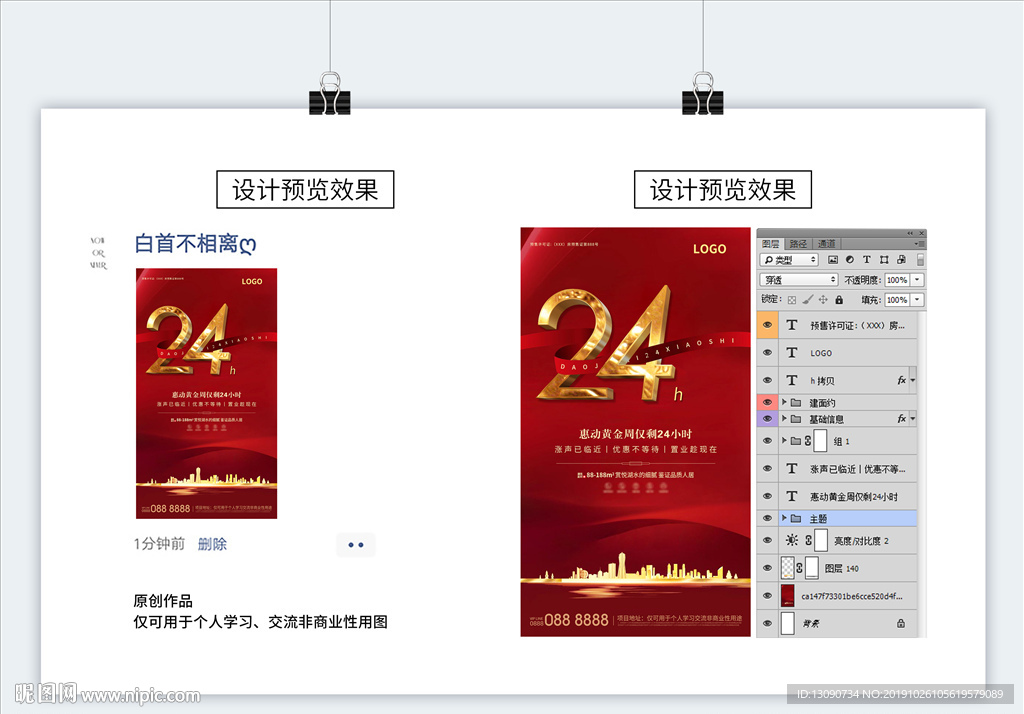Open the 路径 paths tab
This screenshot has height=714, width=1024.
(799, 244)
